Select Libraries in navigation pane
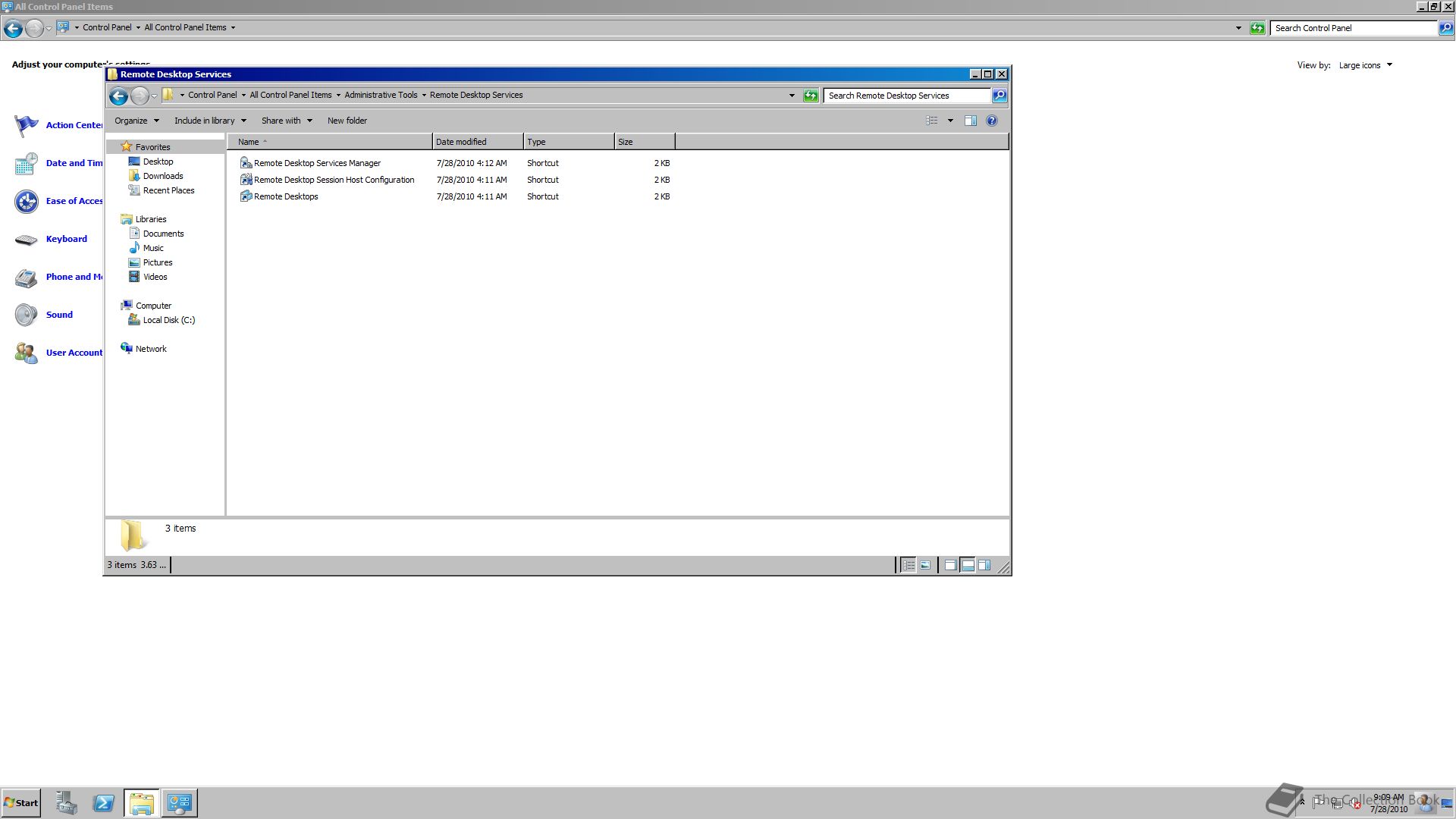1456x819 pixels. point(151,219)
